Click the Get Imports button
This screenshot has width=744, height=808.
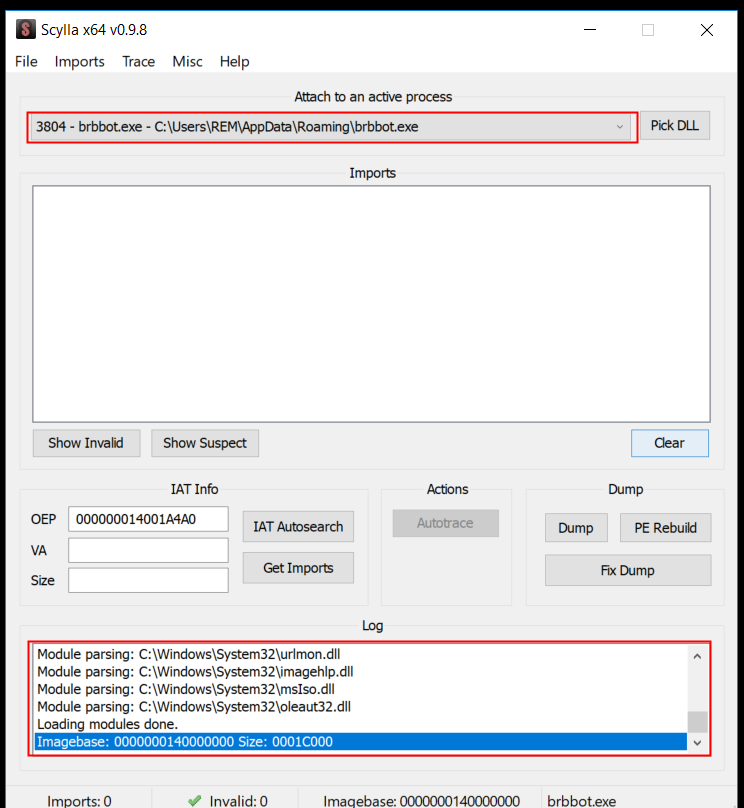point(298,568)
